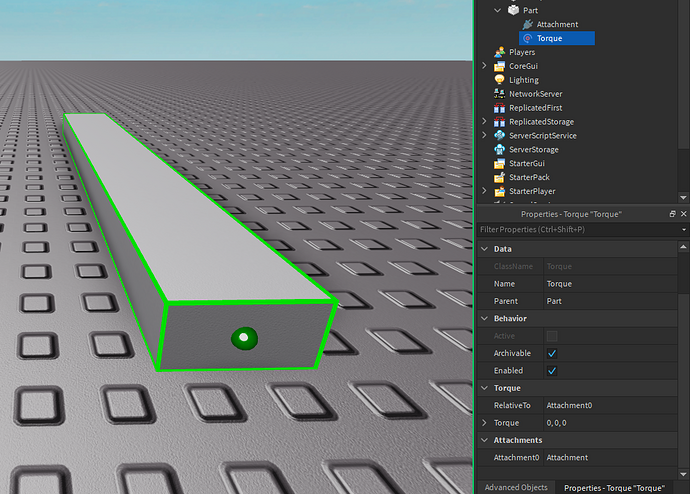This screenshot has height=494, width=690.
Task: Click the CoreGui folder icon
Action: click(499, 66)
